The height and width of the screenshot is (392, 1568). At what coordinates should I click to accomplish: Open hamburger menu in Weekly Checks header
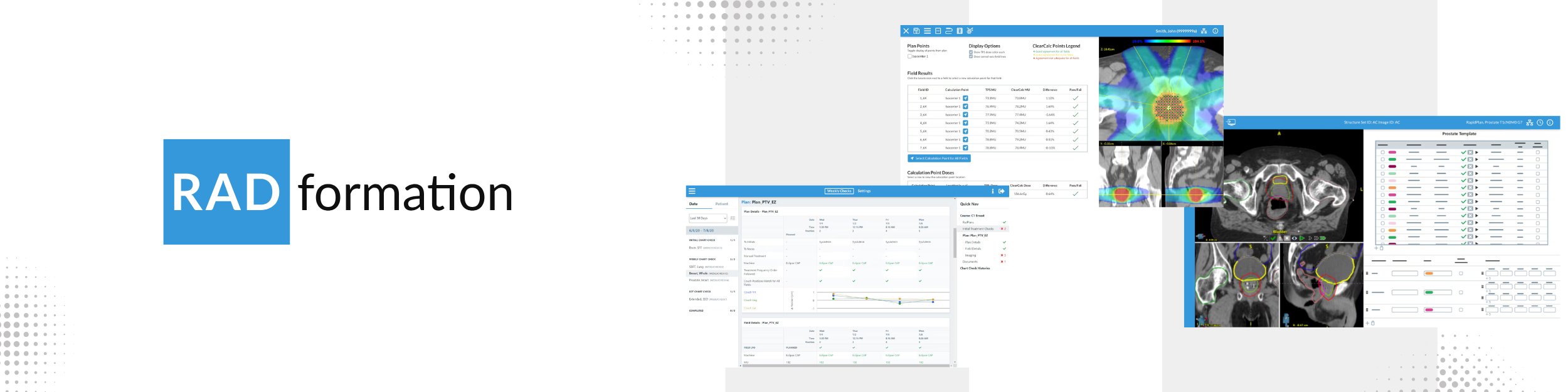pos(692,191)
